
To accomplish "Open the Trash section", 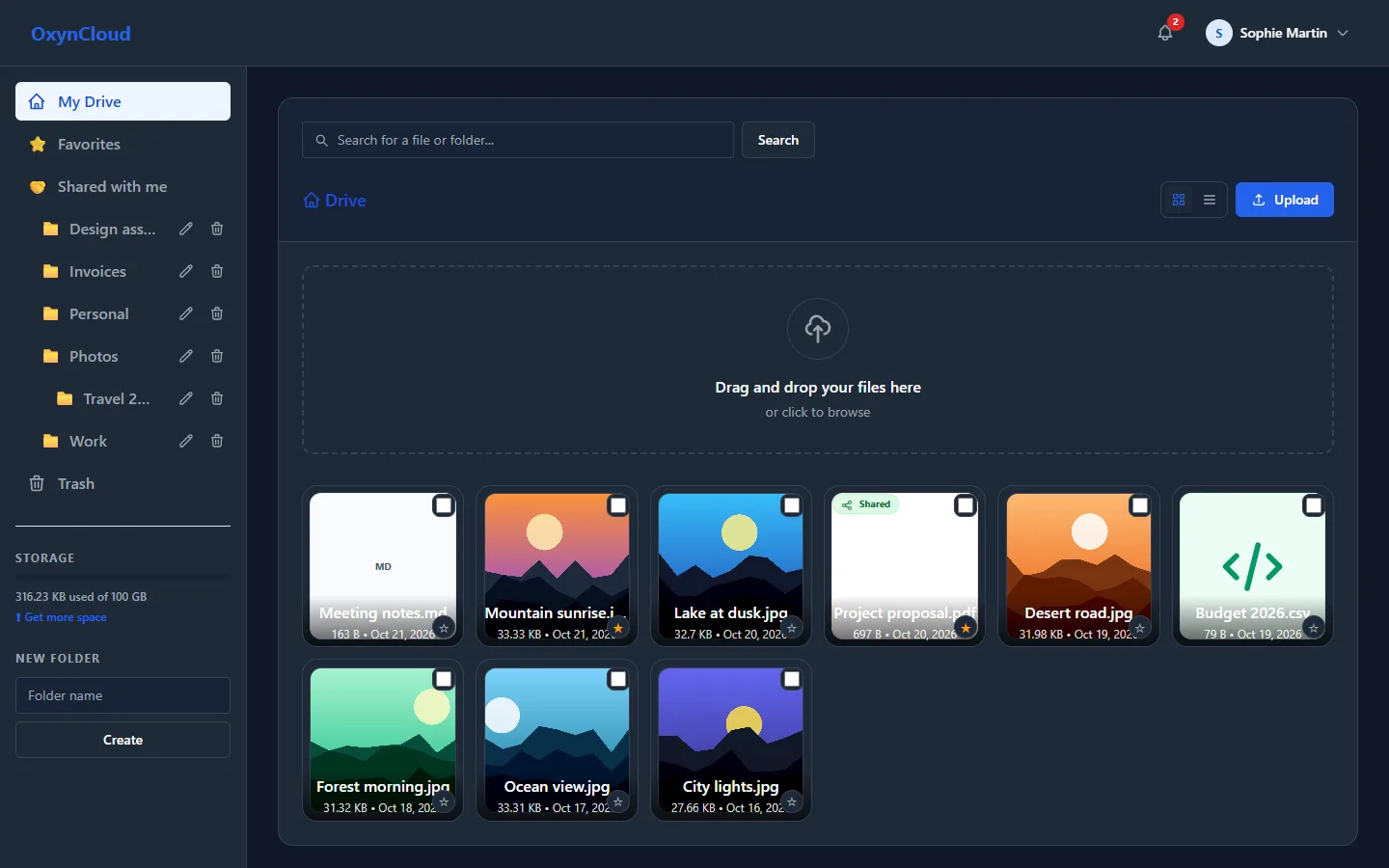I will coord(123,483).
